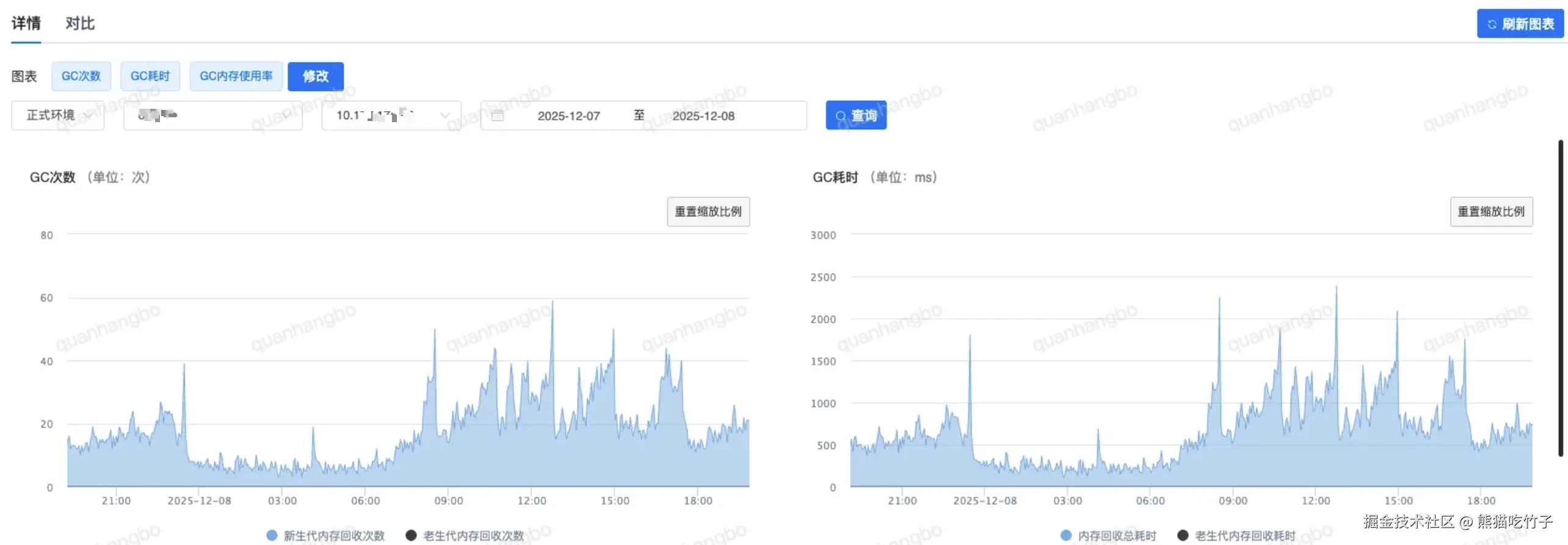The width and height of the screenshot is (1568, 545).
Task: Click the magnifier icon in 查询 button
Action: click(841, 116)
